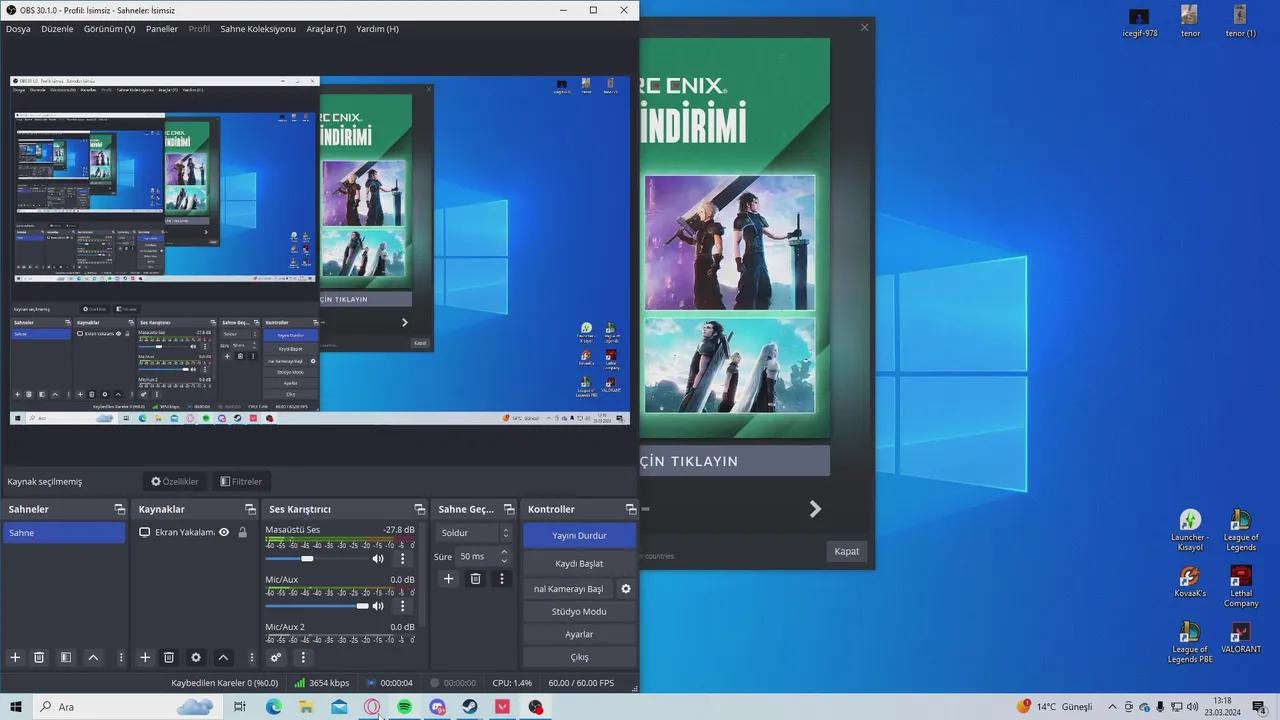Mute the Mic/Aux audio channel
This screenshot has height=720, width=1280.
pos(377,605)
